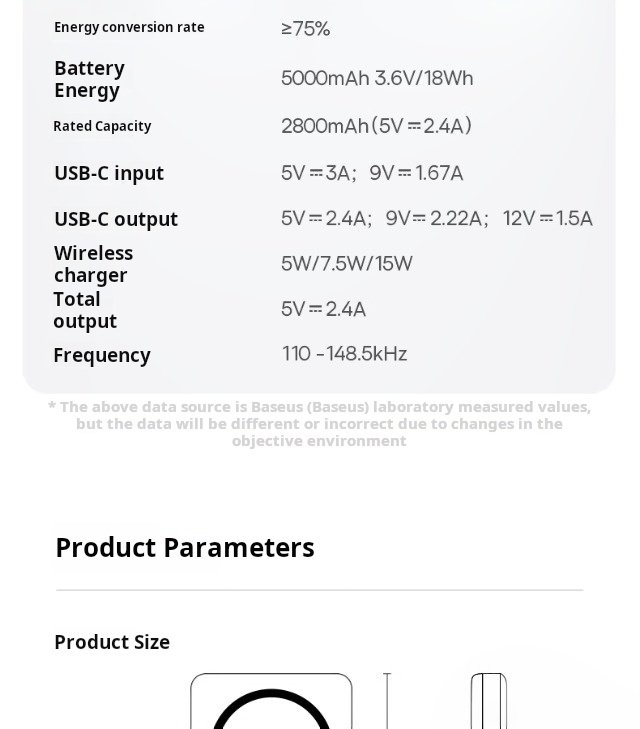The image size is (640, 729).
Task: Select the USB-C input label
Action: (x=109, y=173)
